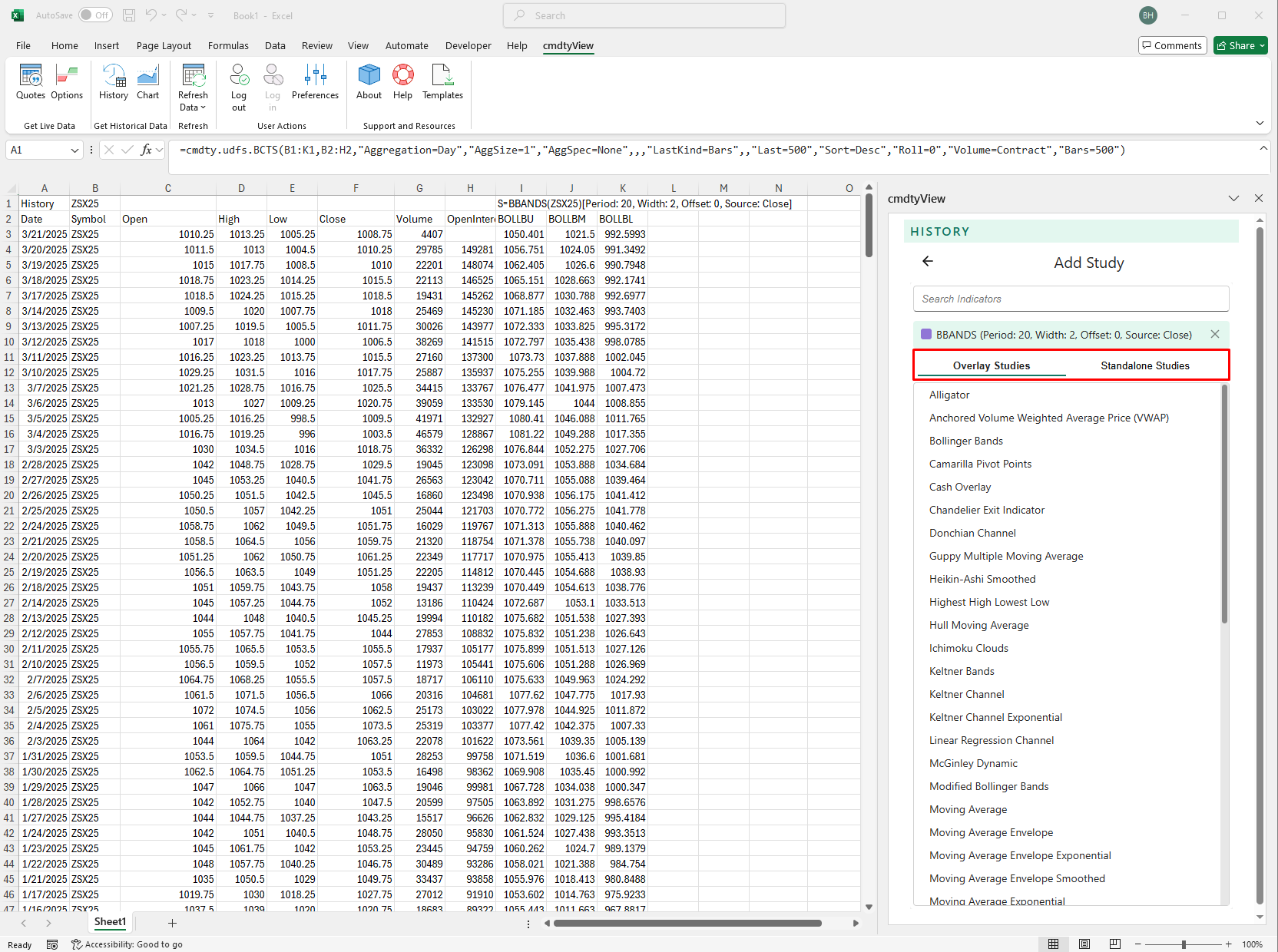Select the Standalone Studies tab
Image resolution: width=1278 pixels, height=952 pixels.
[x=1145, y=365]
